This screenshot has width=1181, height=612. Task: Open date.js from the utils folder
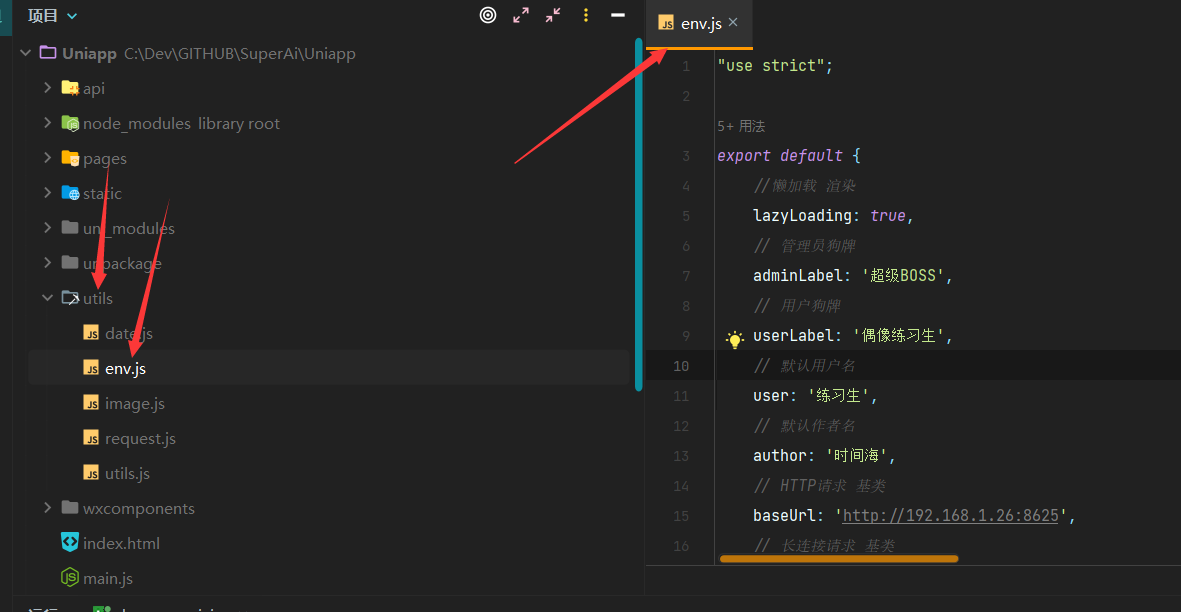tap(129, 333)
